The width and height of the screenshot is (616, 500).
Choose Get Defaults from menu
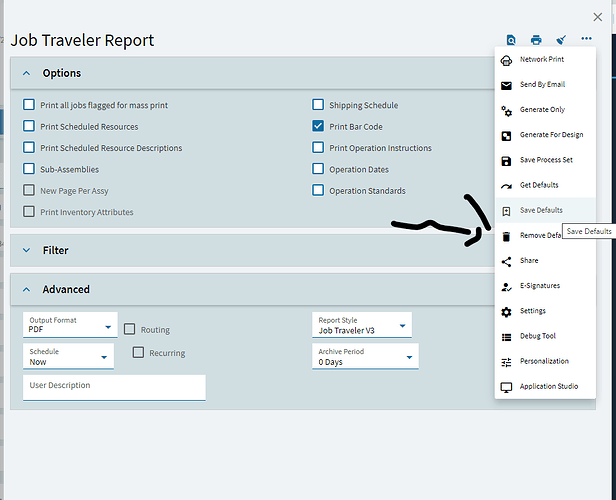[545, 185]
